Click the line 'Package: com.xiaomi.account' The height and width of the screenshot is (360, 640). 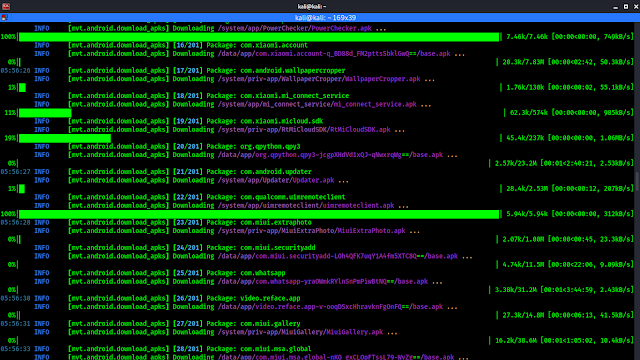[257, 45]
